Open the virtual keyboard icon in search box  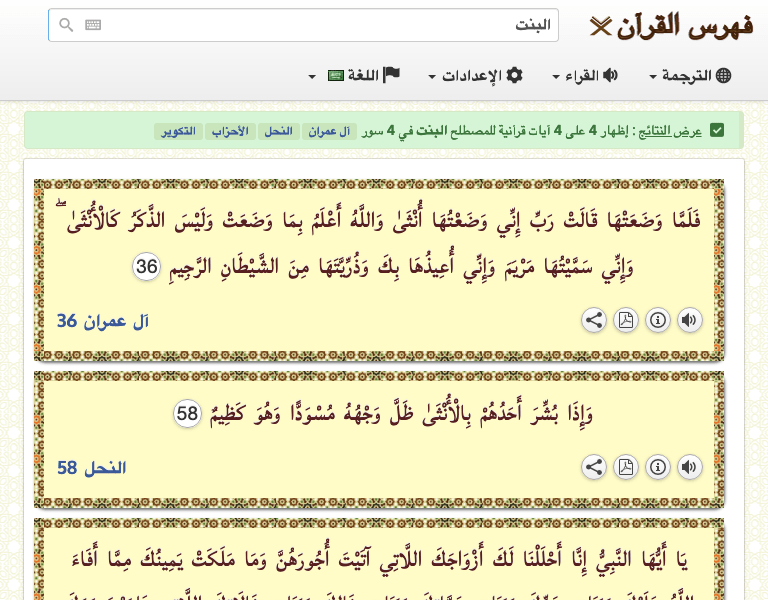[x=93, y=25]
